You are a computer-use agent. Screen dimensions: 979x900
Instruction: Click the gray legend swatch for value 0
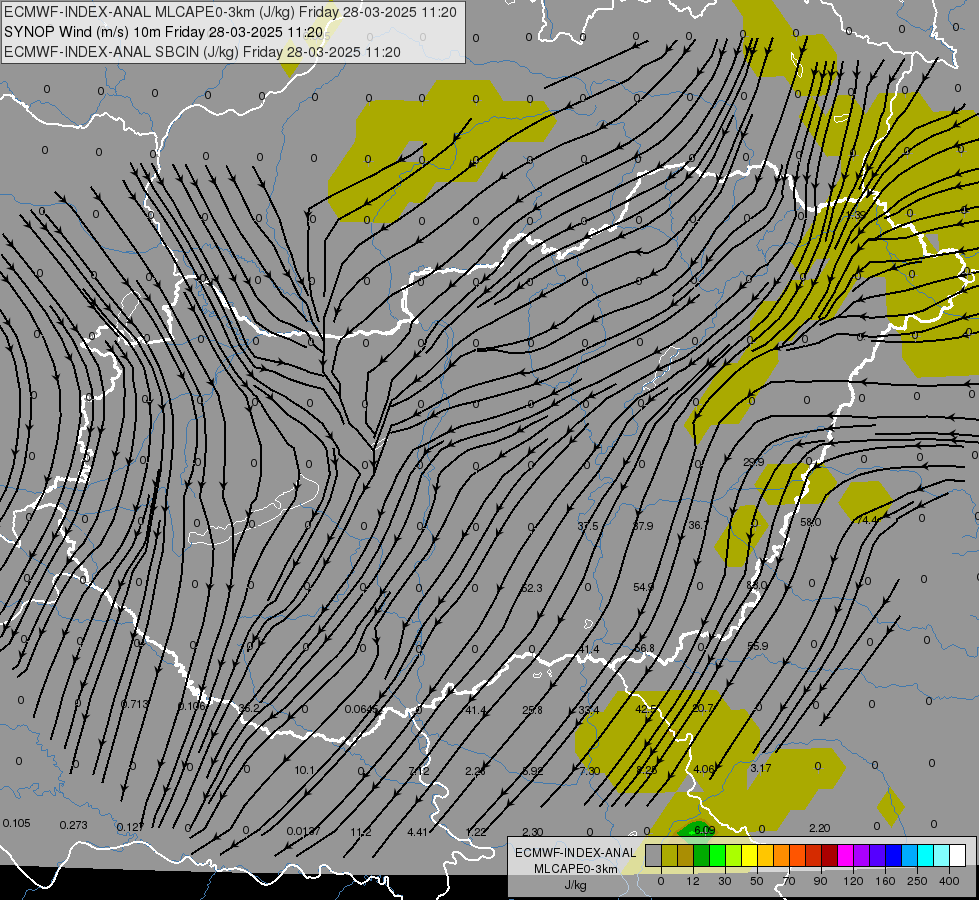[x=654, y=855]
